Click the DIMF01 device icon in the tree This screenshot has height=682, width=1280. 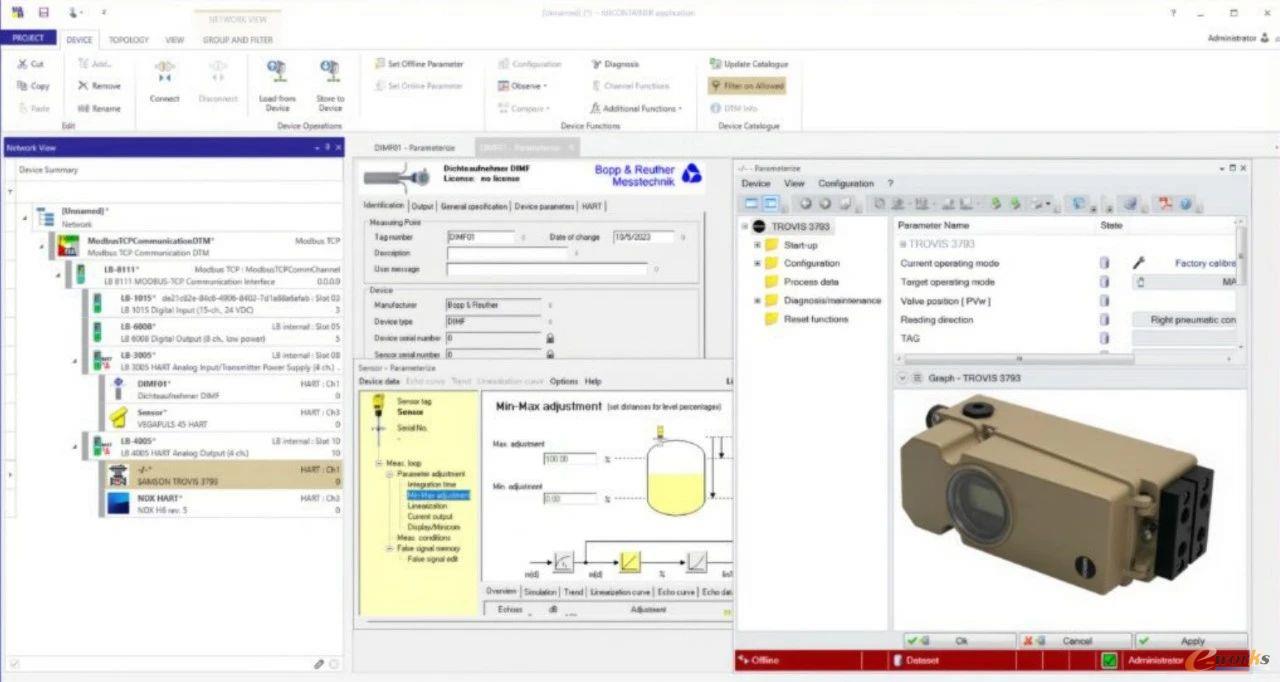pos(119,388)
